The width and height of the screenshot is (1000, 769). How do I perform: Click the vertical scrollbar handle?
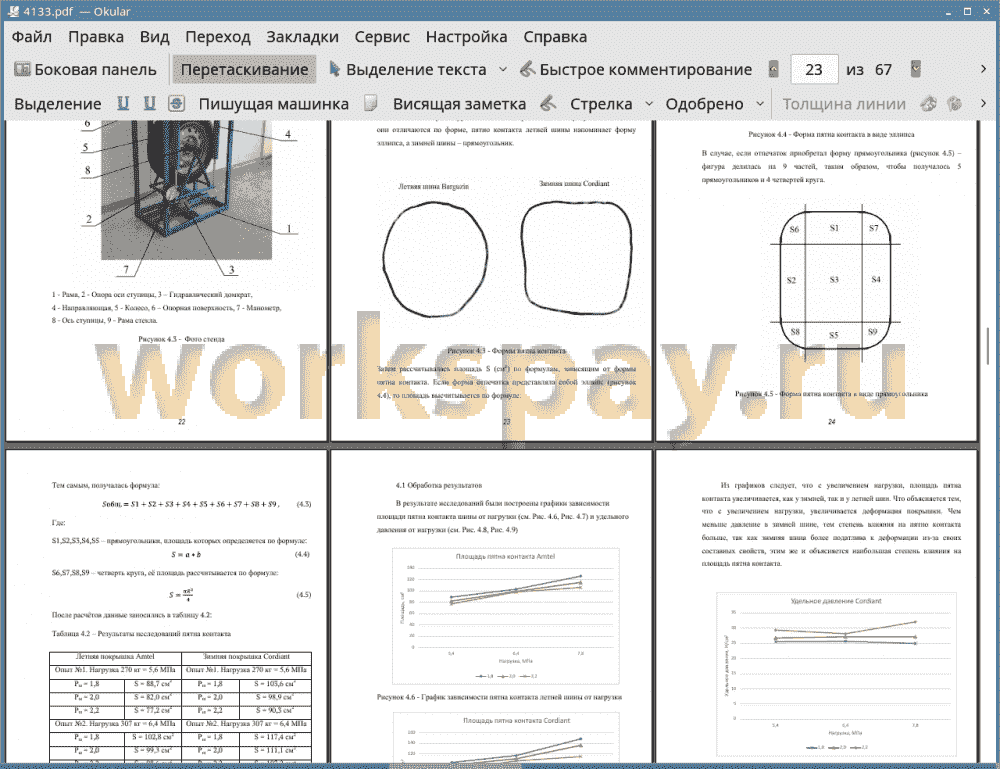coord(987,345)
